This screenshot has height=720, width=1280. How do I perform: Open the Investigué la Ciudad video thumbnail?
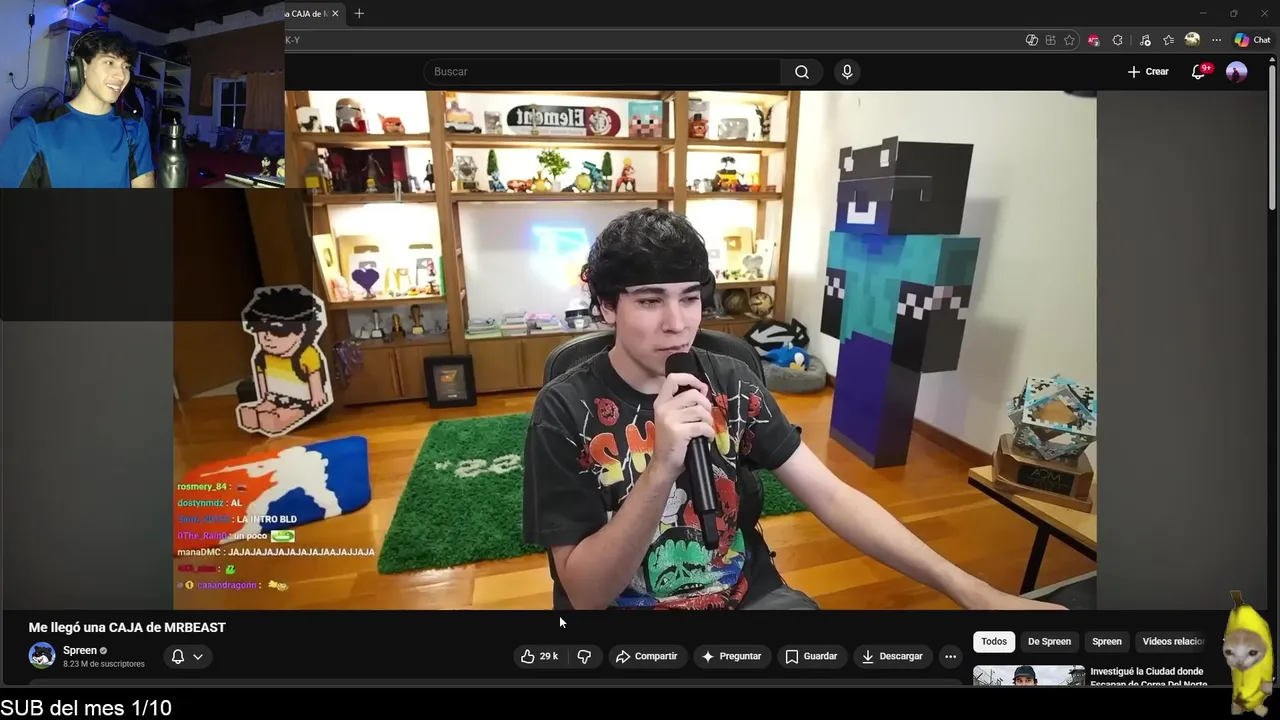(1029, 676)
